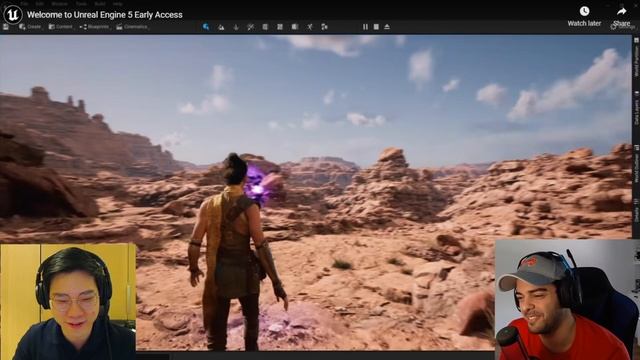Viewport: 640px width, 360px height.
Task: Open the Create dropdown in the toolbar
Action: [x=30, y=27]
